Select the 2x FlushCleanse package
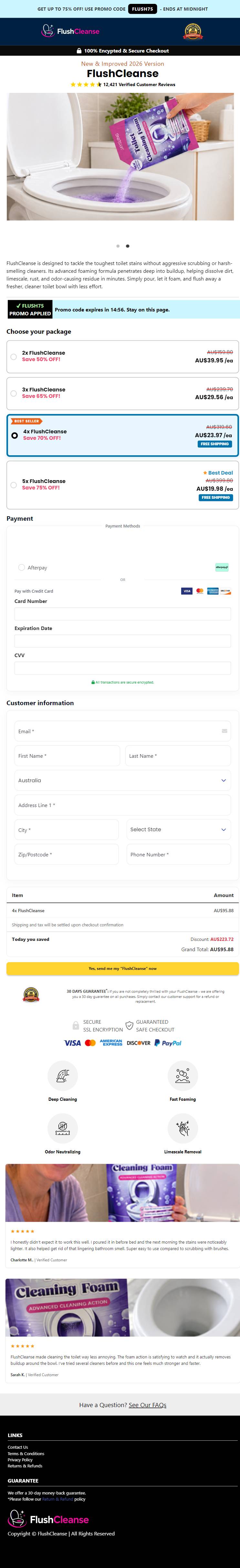Image resolution: width=240 pixels, height=1568 pixels. point(122,356)
